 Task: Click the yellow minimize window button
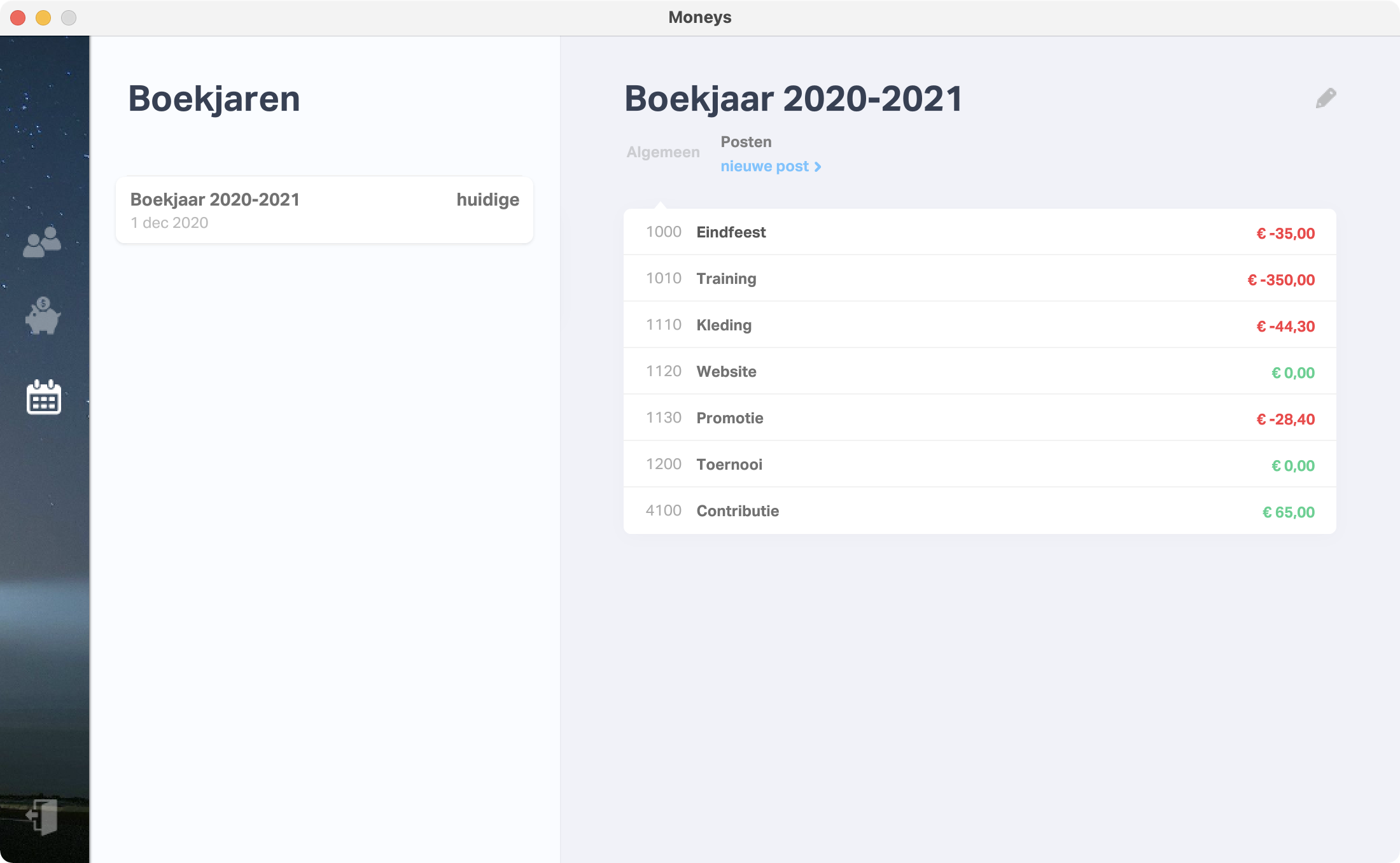point(43,18)
